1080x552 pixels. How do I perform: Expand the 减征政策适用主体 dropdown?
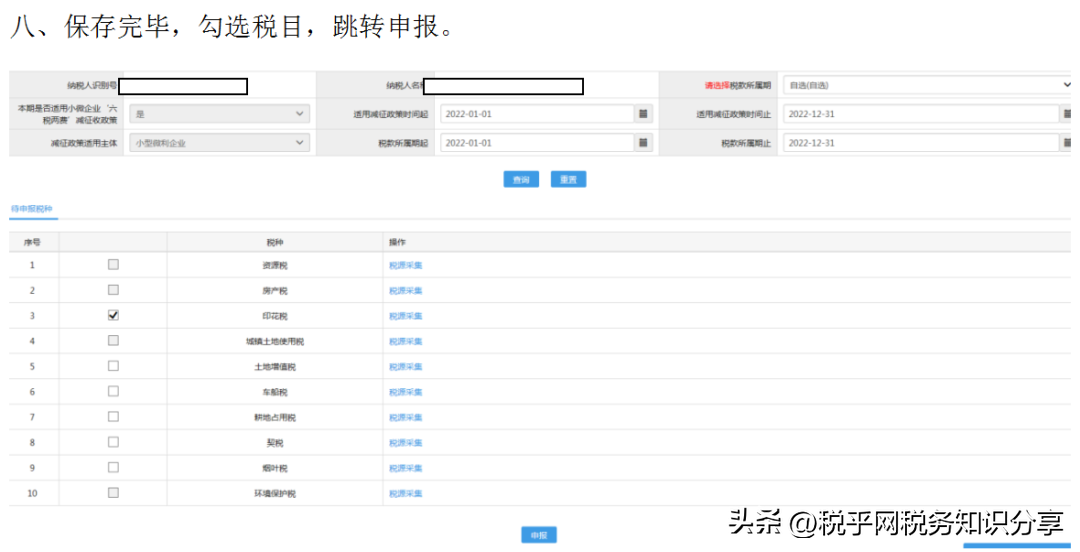[x=220, y=143]
